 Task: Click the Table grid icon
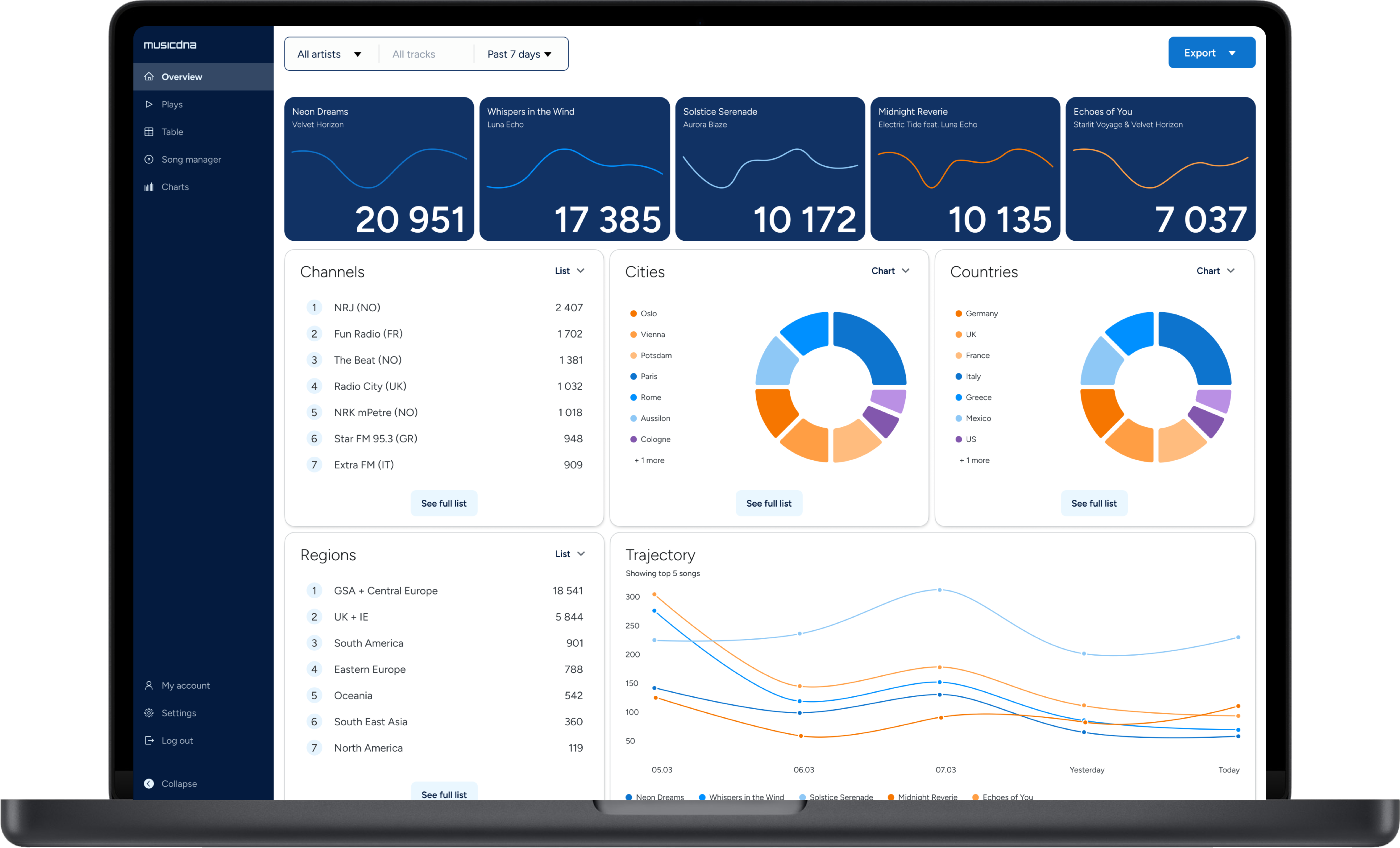coord(149,132)
